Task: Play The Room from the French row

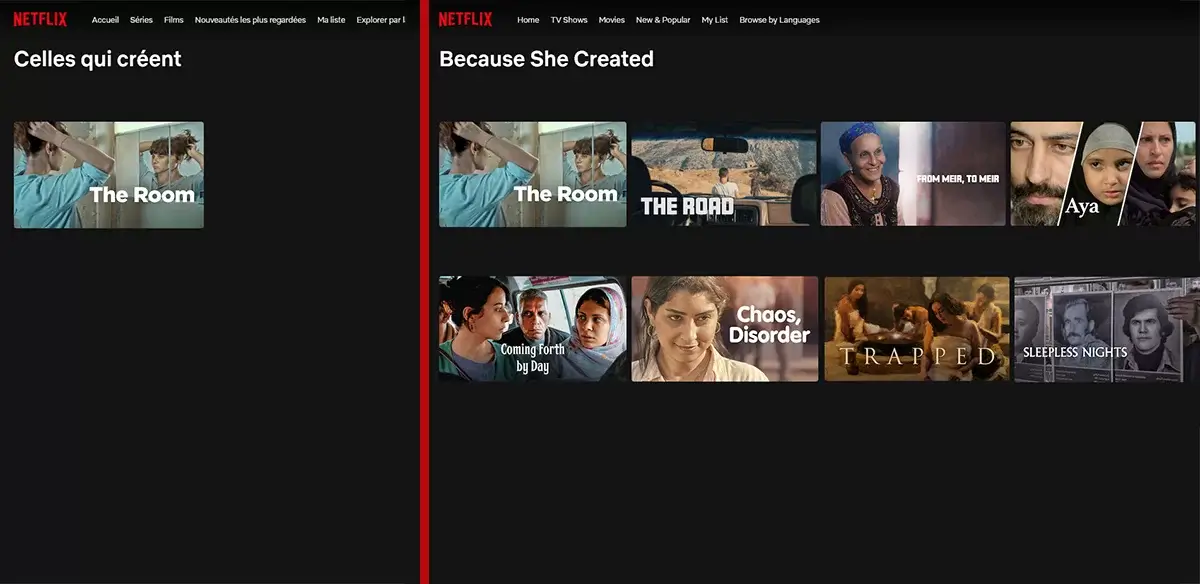Action: point(108,174)
